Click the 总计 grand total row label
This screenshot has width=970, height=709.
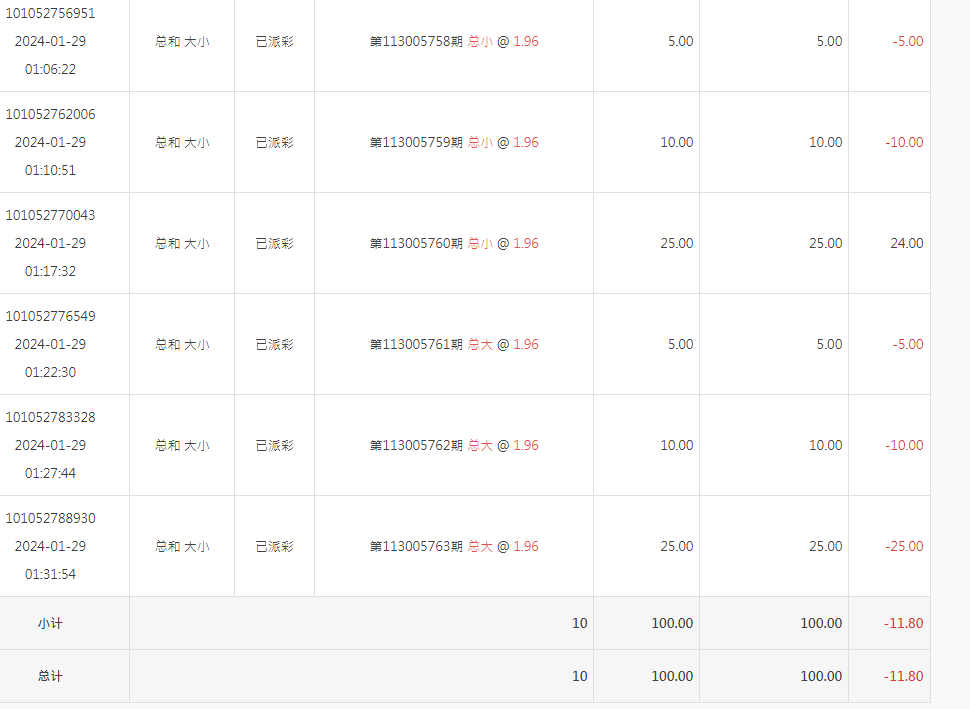pyautogui.click(x=50, y=676)
